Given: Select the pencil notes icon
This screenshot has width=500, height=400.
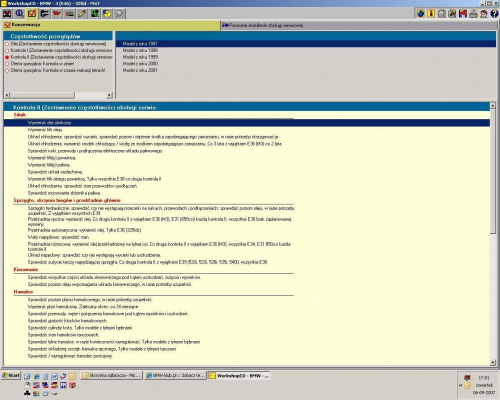Looking at the screenshot, I should click(82, 14).
